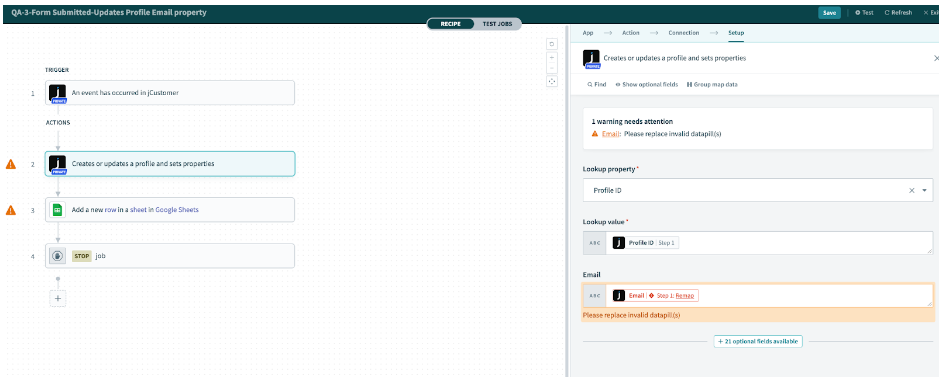Click the Test button in header
The image size is (940, 381).
864,13
